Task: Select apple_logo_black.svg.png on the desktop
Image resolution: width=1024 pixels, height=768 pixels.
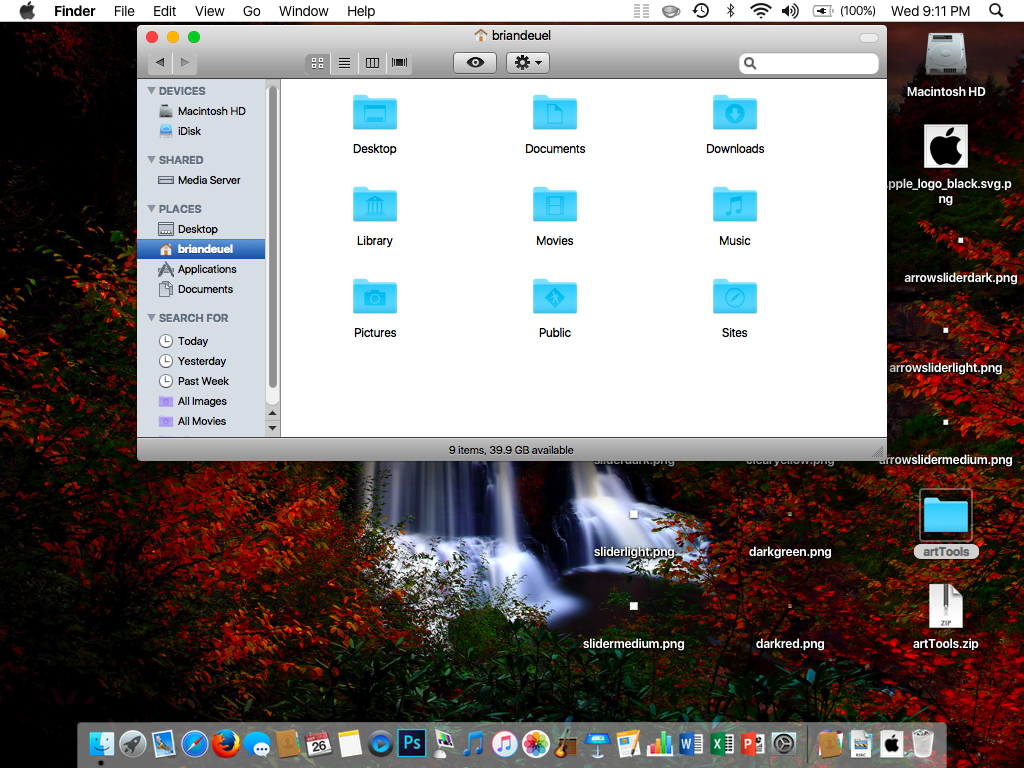Action: click(x=946, y=147)
